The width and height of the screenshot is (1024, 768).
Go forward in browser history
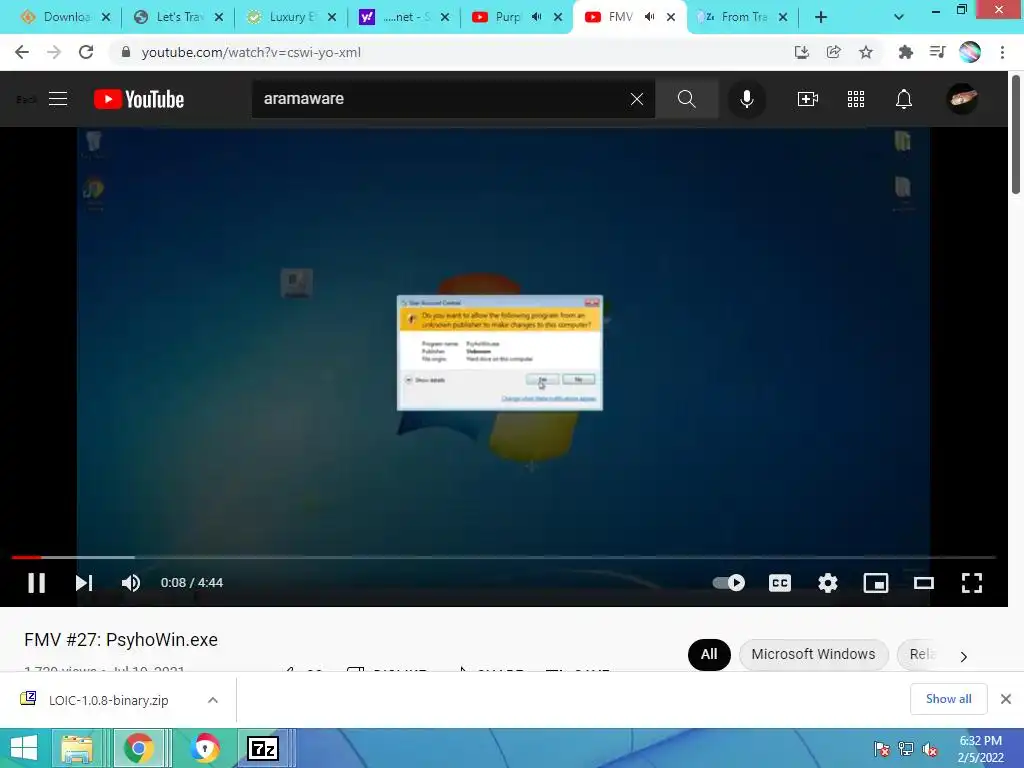[54, 52]
